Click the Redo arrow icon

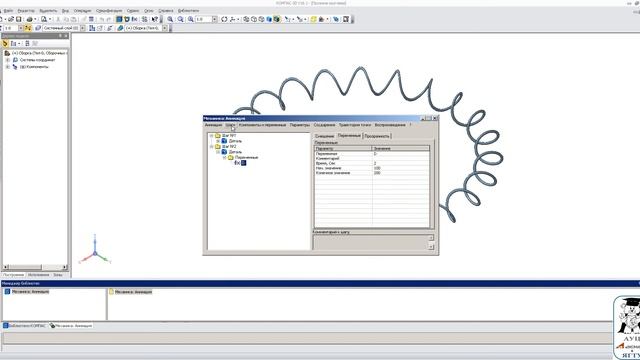click(109, 19)
